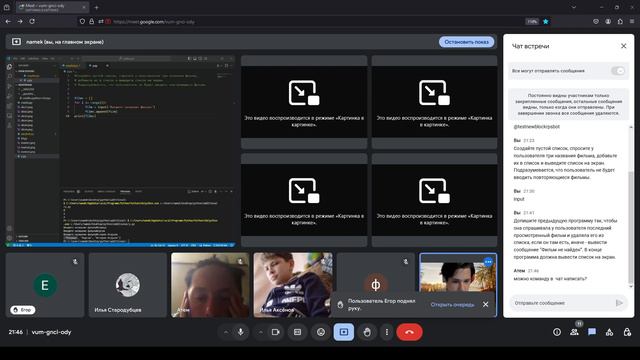Viewport: 640px width, 360px height.
Task: Click the raised hand Егор name badge
Action: 23,310
